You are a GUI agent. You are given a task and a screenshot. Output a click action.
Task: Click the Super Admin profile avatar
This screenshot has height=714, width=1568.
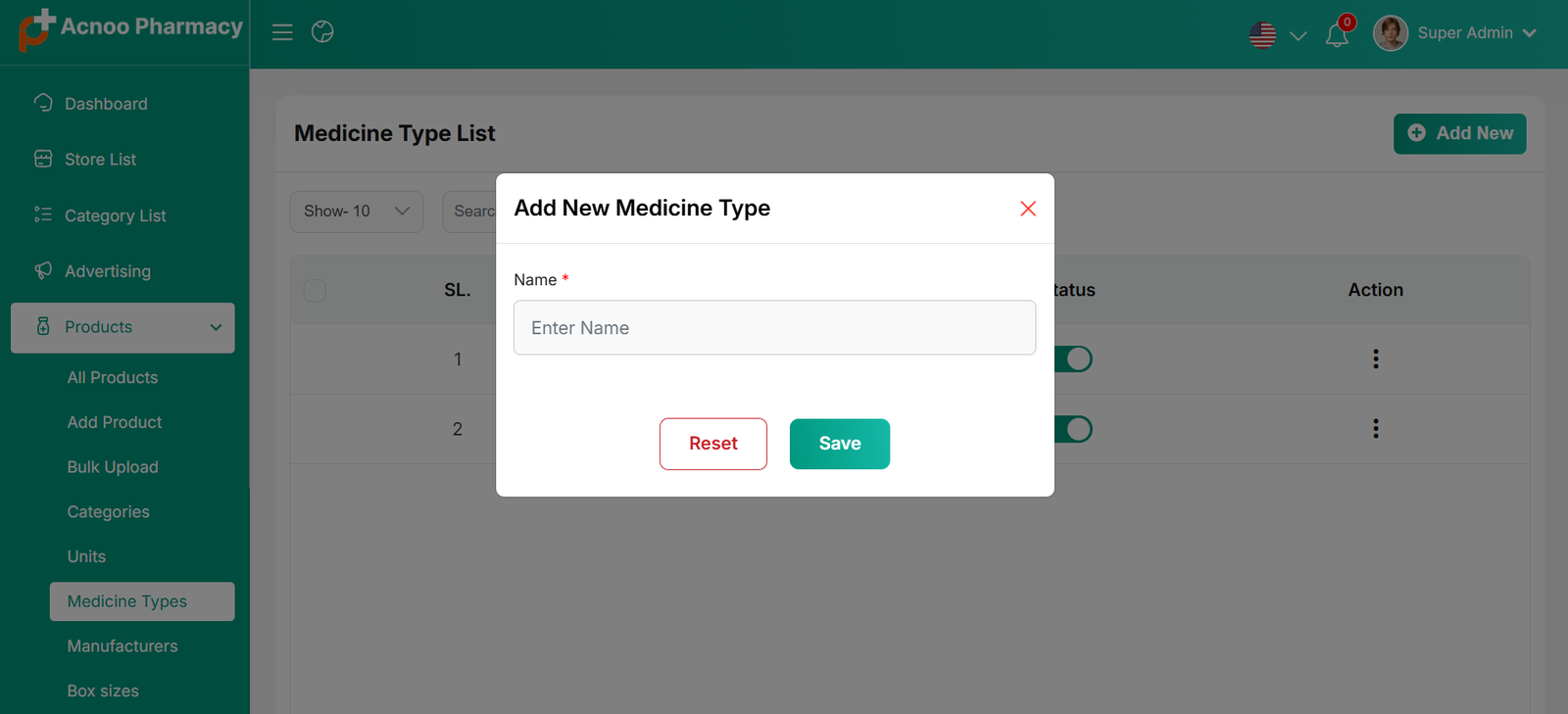[x=1390, y=33]
